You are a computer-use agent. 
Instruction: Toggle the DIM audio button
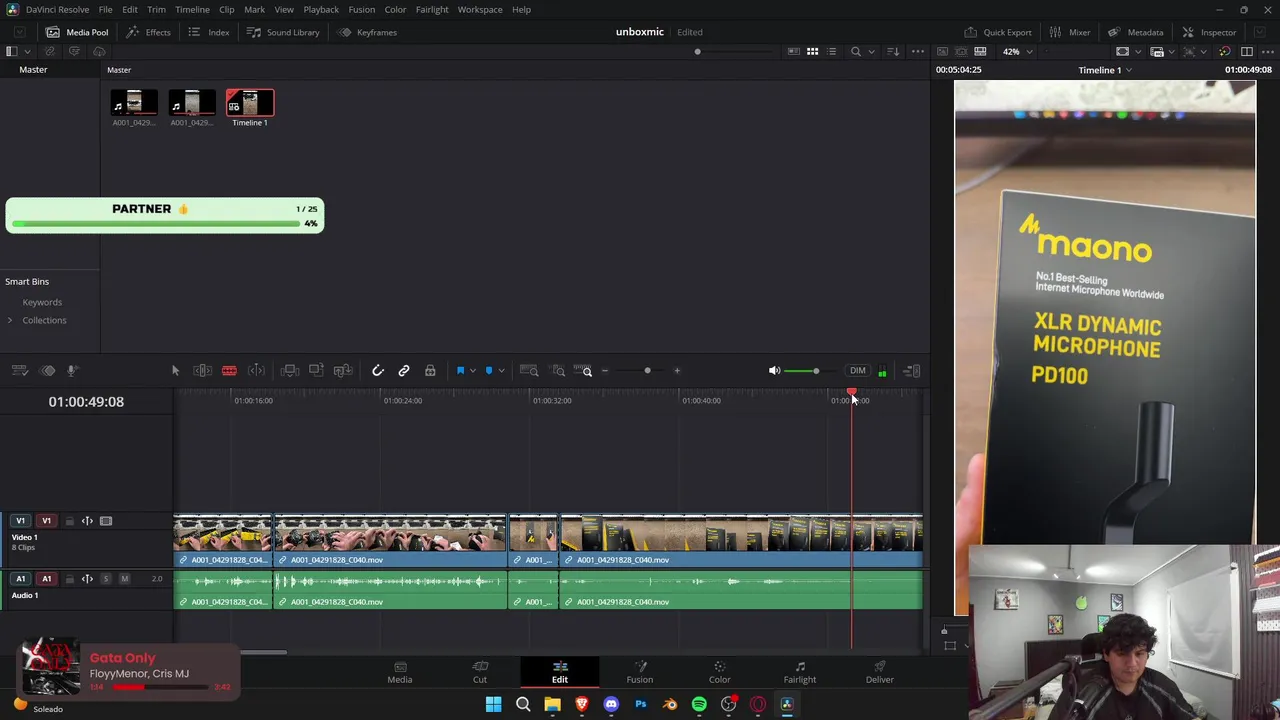click(x=858, y=371)
